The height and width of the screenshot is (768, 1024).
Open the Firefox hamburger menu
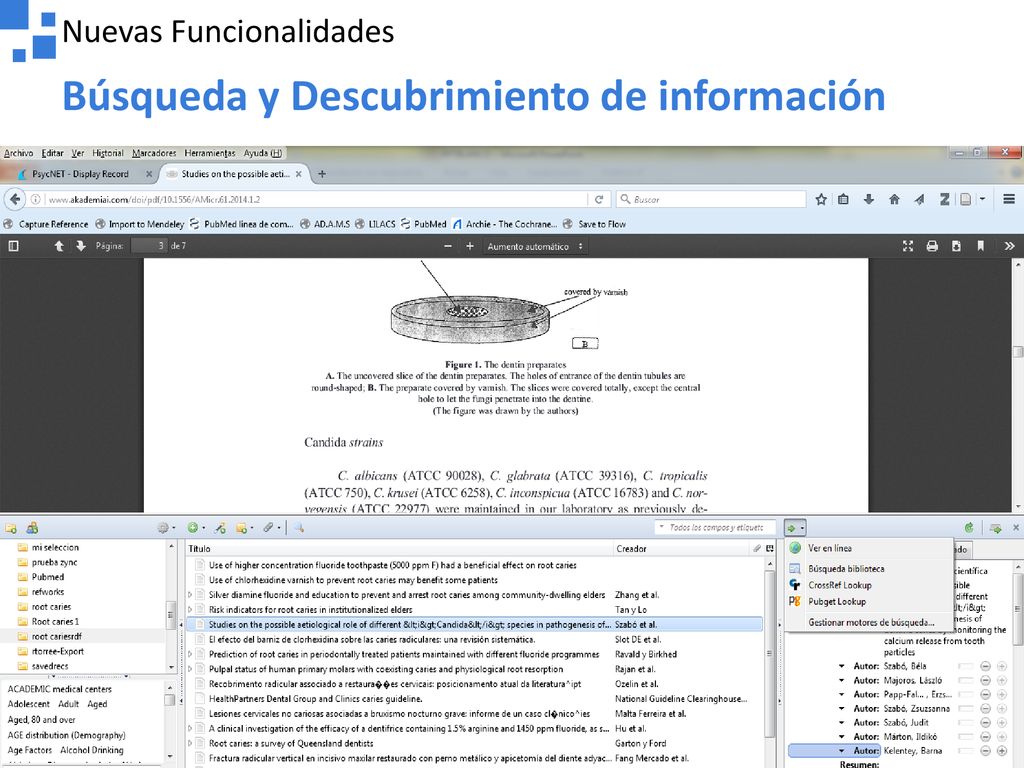1009,199
